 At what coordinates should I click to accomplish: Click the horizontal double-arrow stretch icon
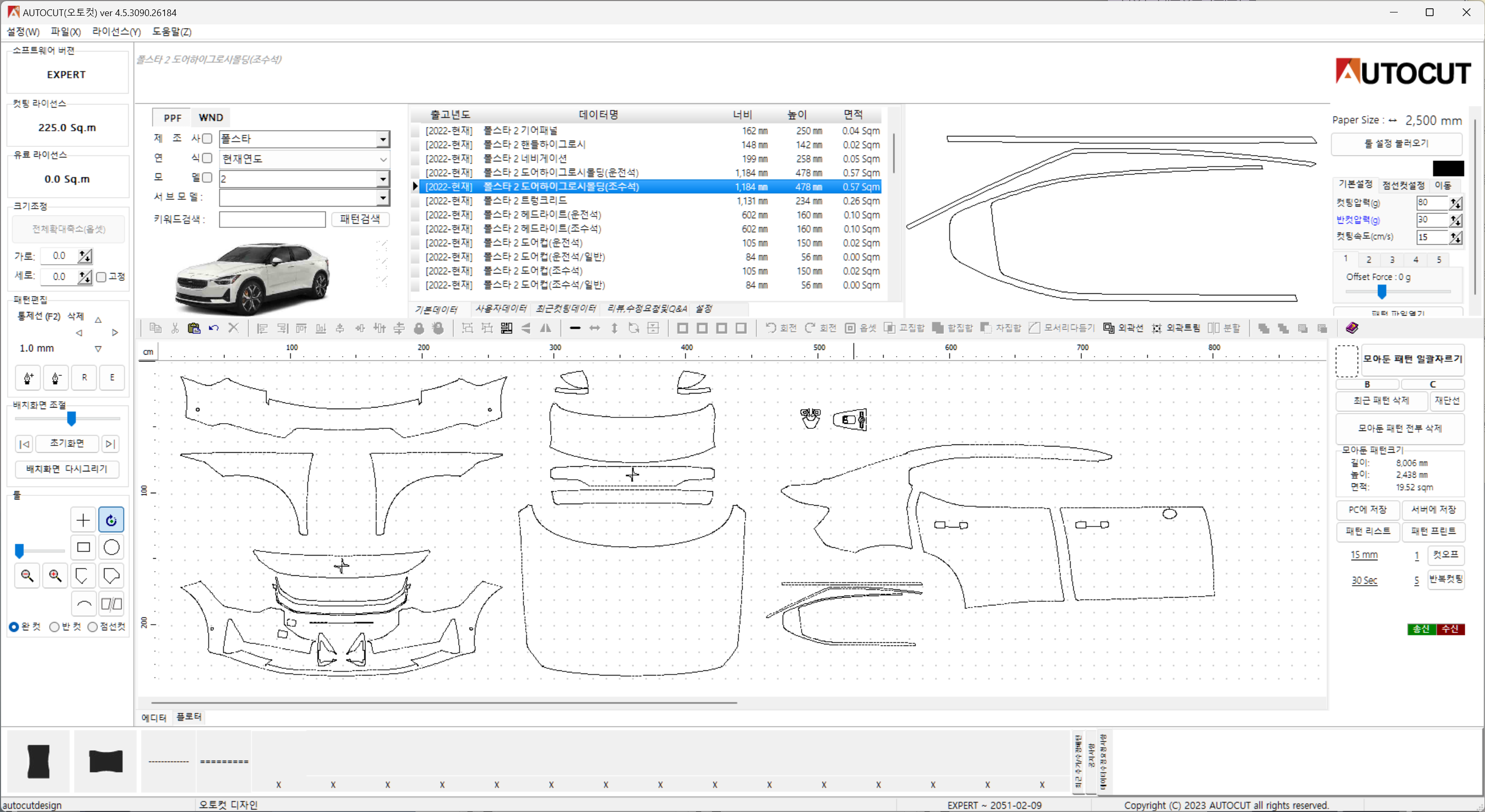(x=594, y=328)
